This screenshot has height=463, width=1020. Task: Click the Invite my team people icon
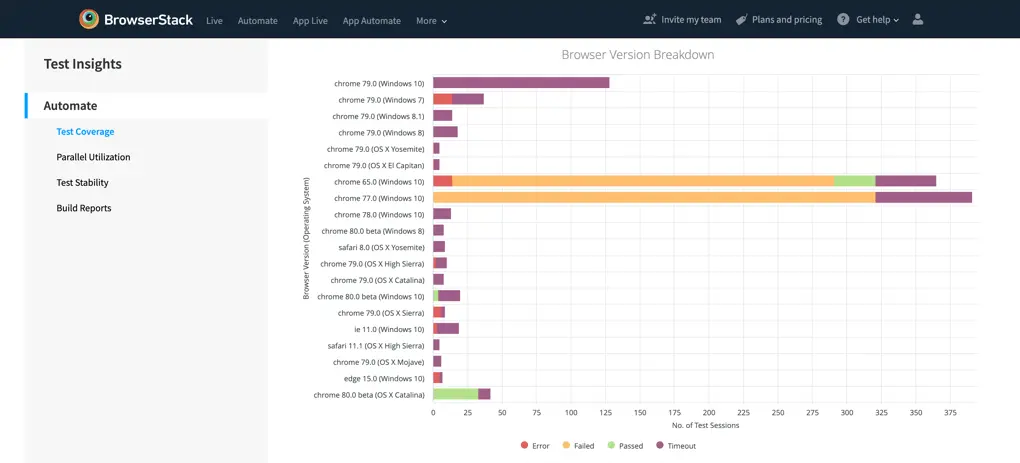point(649,20)
